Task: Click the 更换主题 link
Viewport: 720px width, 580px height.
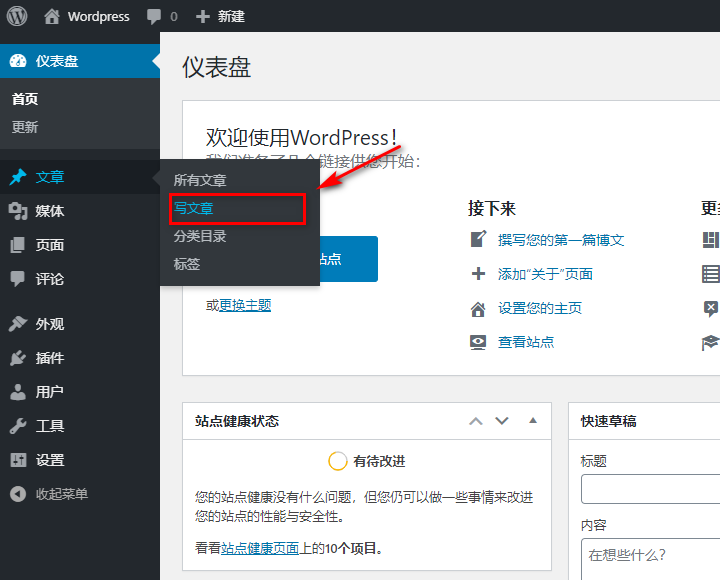Action: (245, 305)
